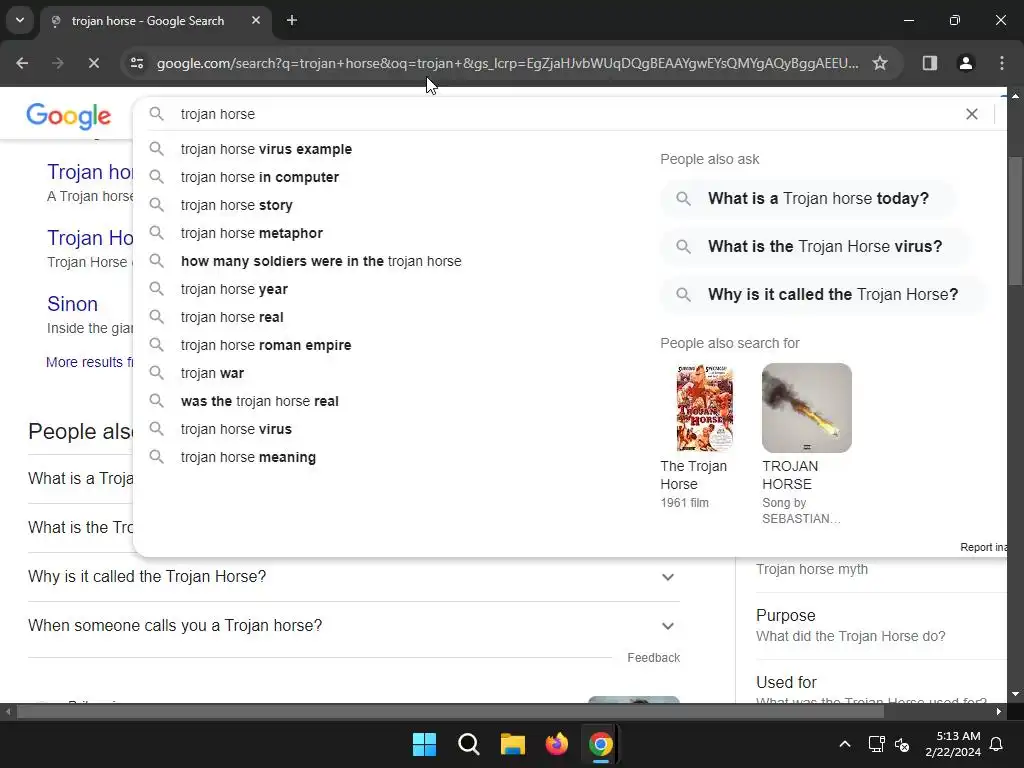Open TROJAN HORSE song thumbnail
This screenshot has height=768, width=1024.
(x=807, y=408)
